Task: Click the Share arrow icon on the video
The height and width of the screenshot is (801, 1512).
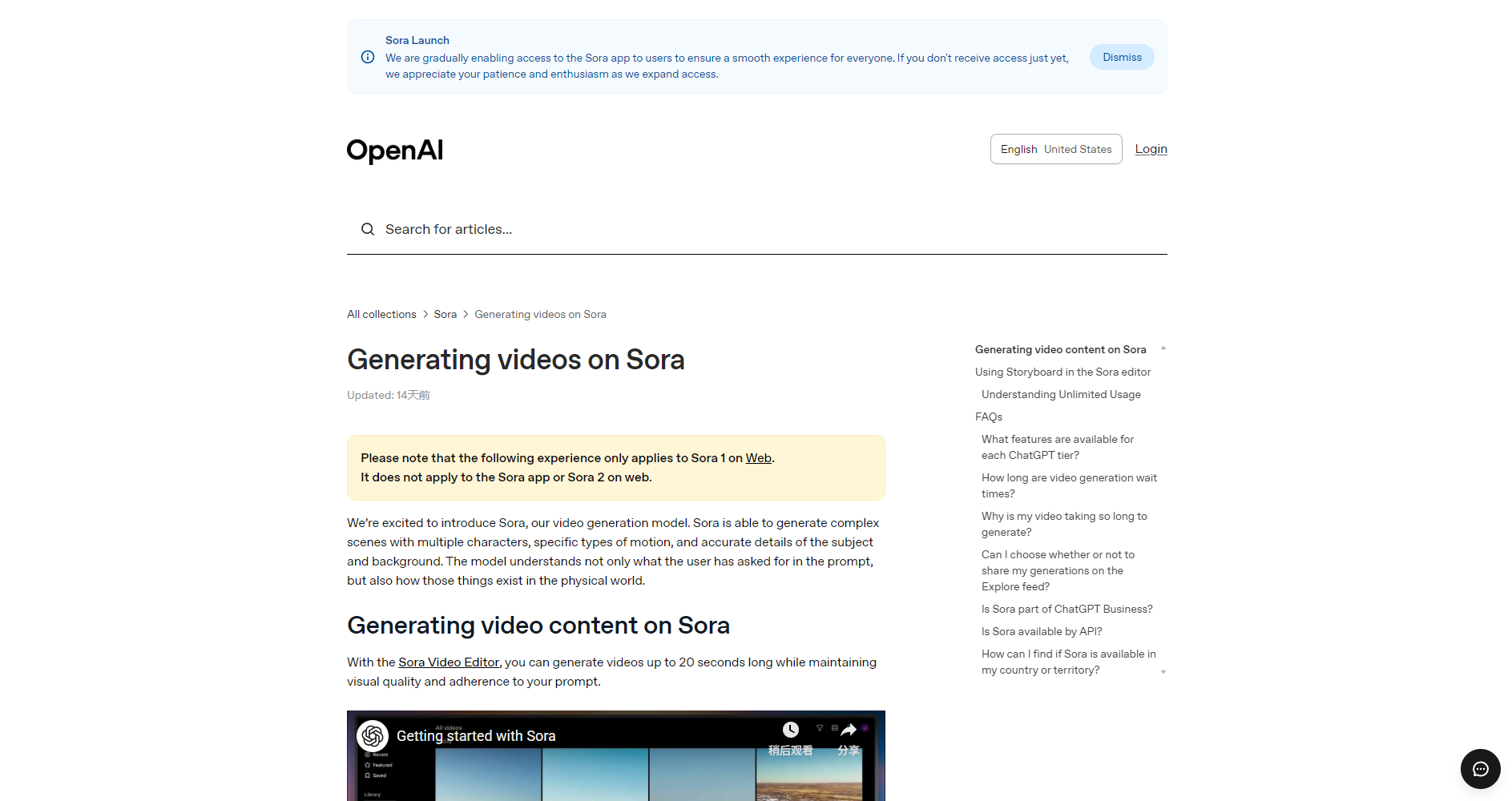Action: point(849,730)
